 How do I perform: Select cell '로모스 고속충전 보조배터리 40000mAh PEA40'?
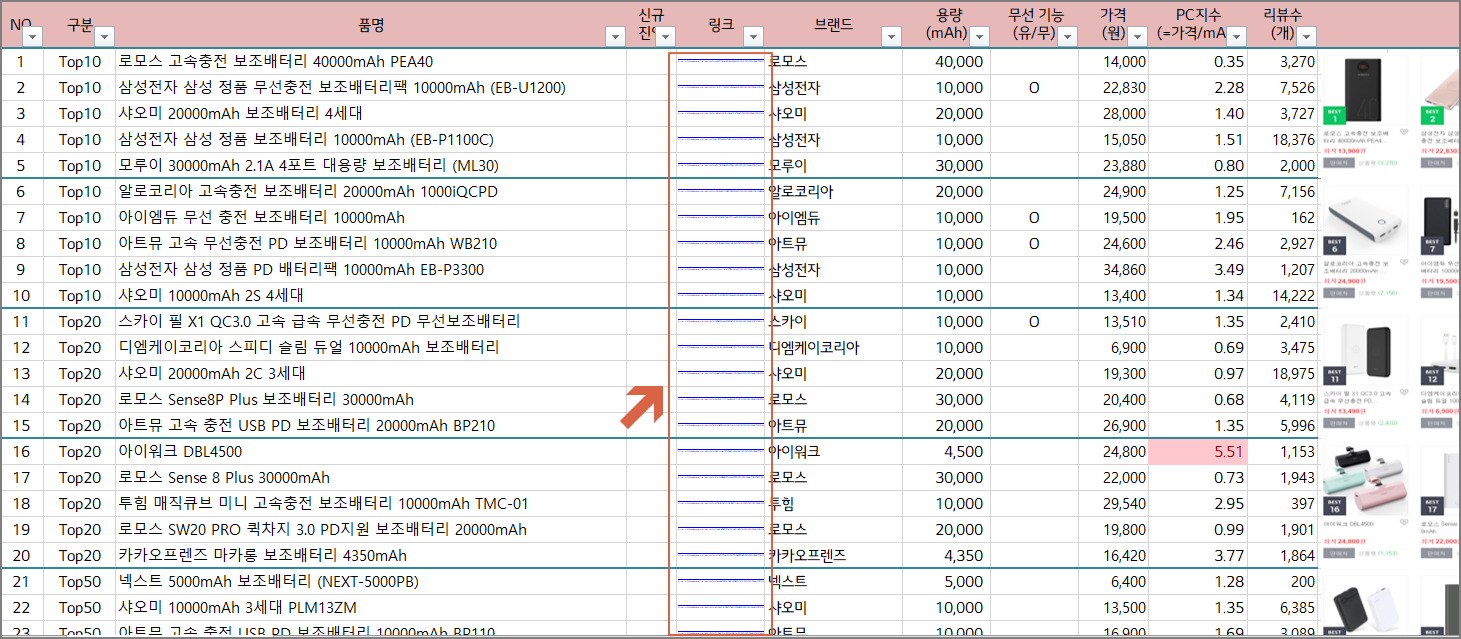coord(371,61)
